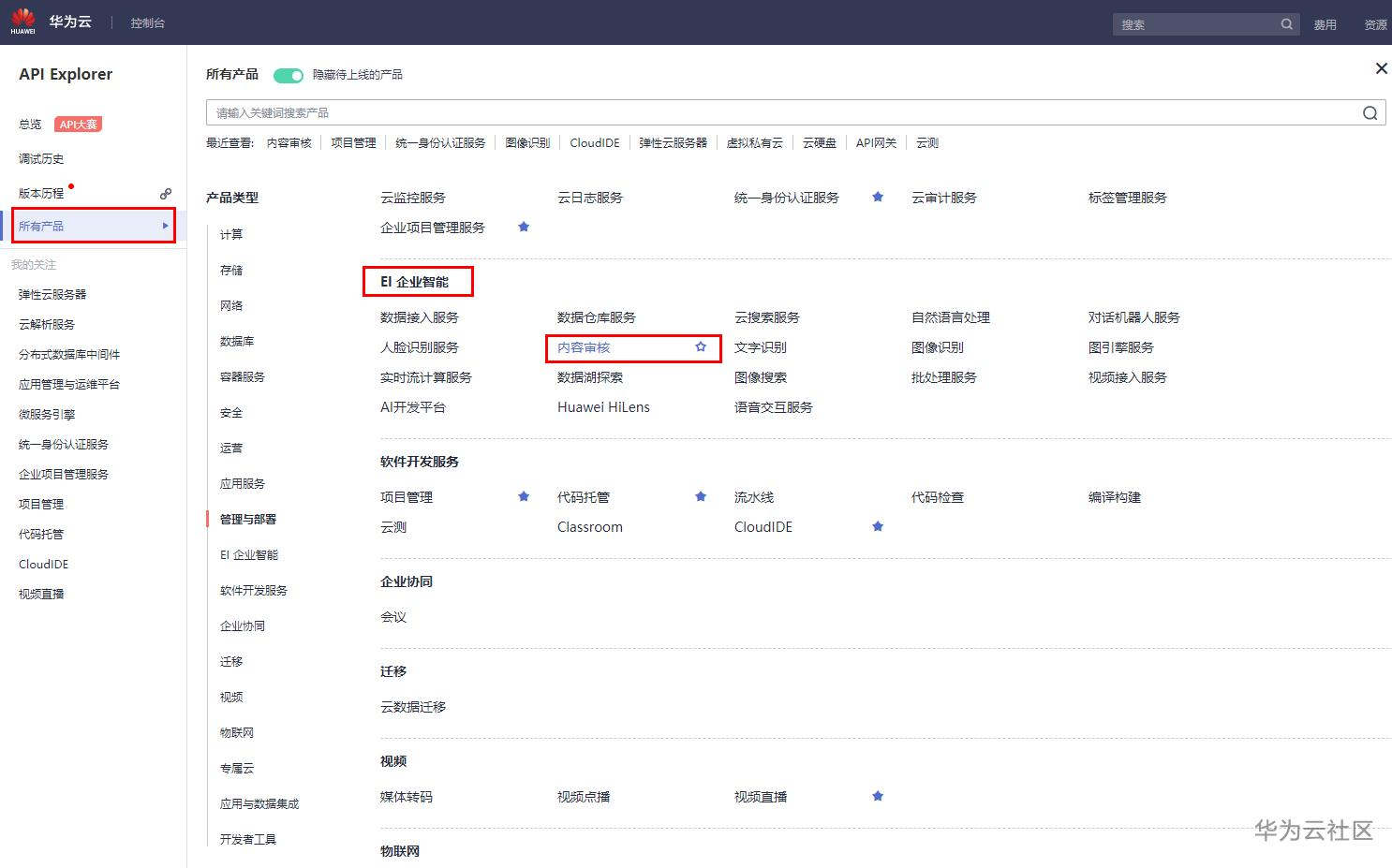
Task: Select 视频 product type
Action: [x=231, y=697]
